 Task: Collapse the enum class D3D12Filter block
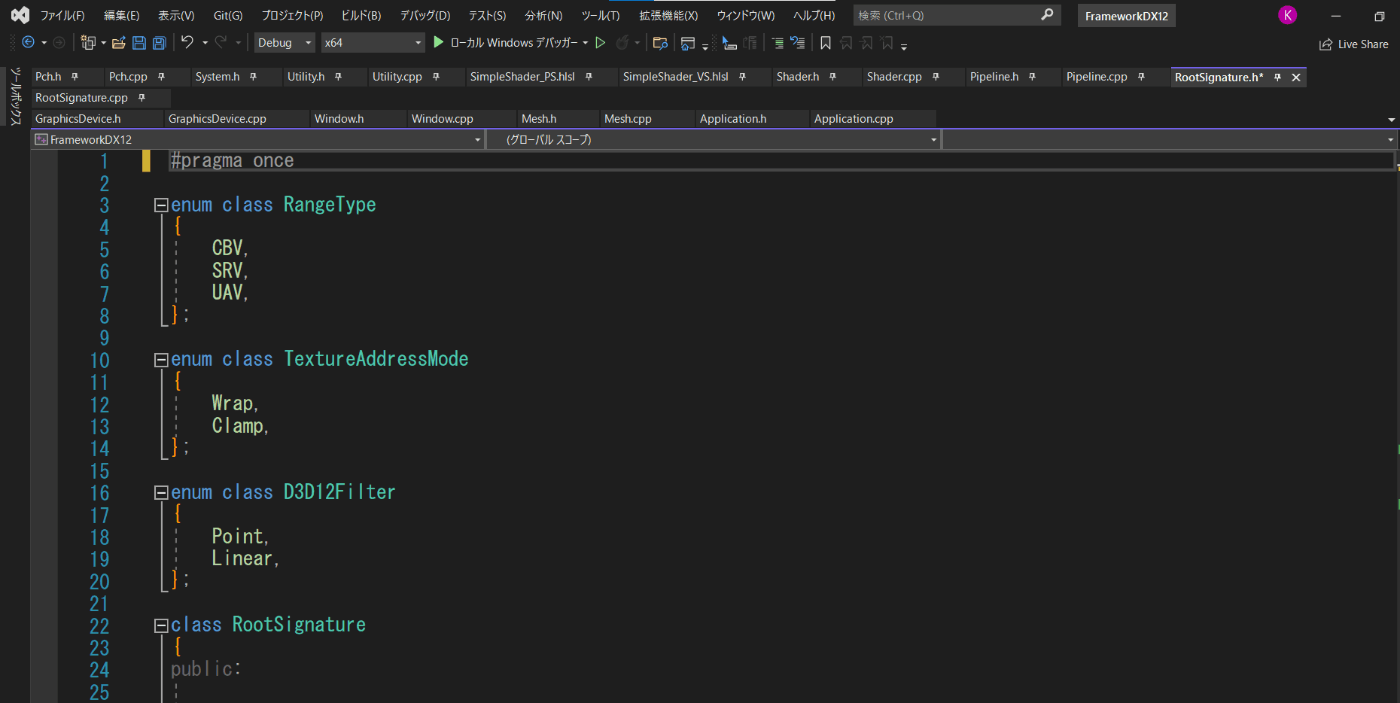tap(161, 492)
